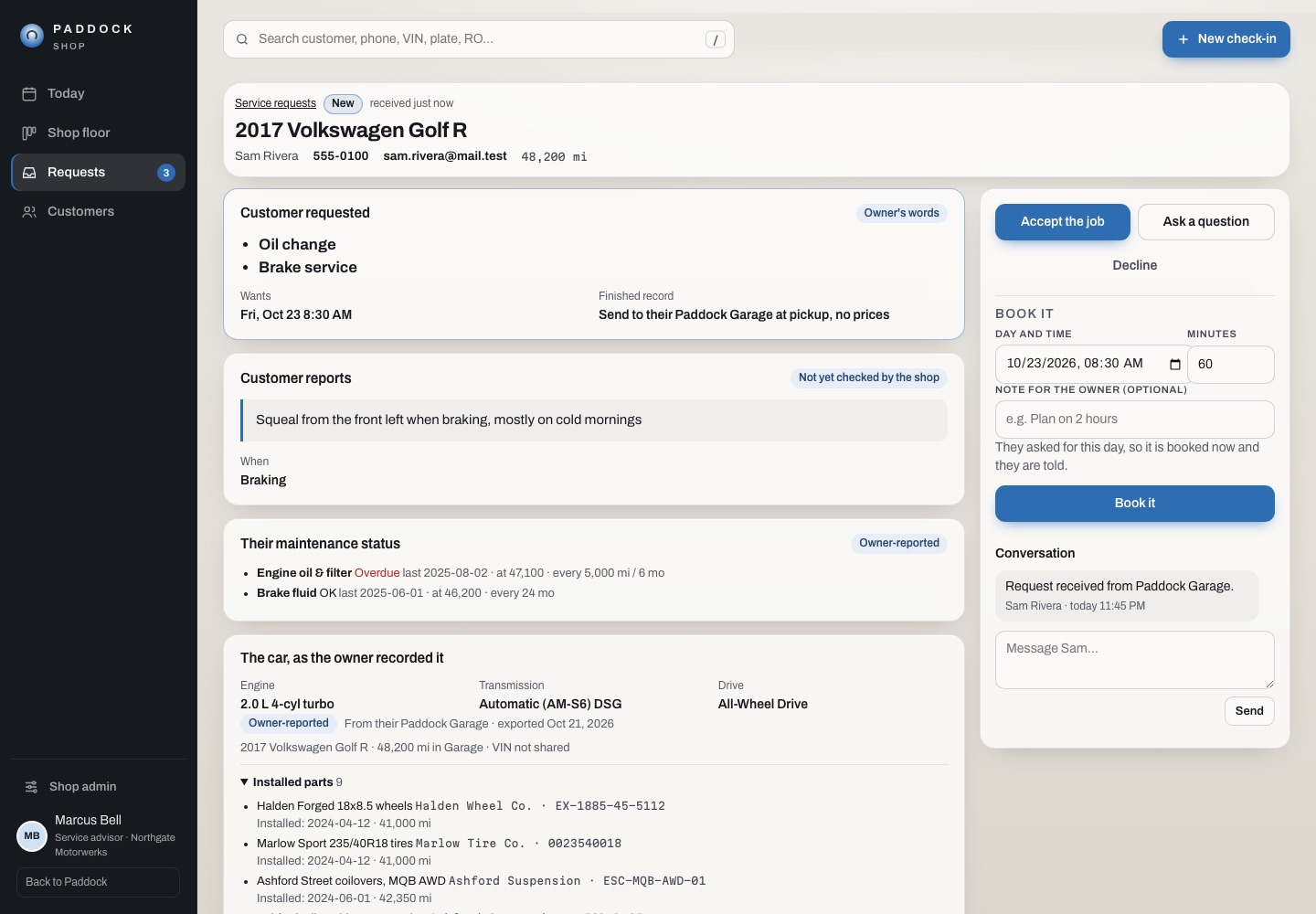The height and width of the screenshot is (914, 1316).
Task: Go to the Today page
Action: (98, 93)
